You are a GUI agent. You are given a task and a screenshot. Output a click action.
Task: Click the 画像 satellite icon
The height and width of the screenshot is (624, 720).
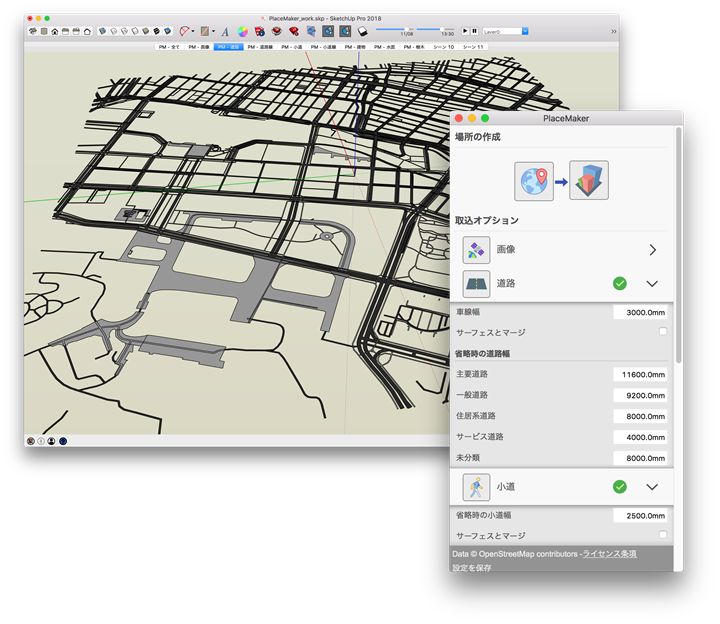pos(476,250)
